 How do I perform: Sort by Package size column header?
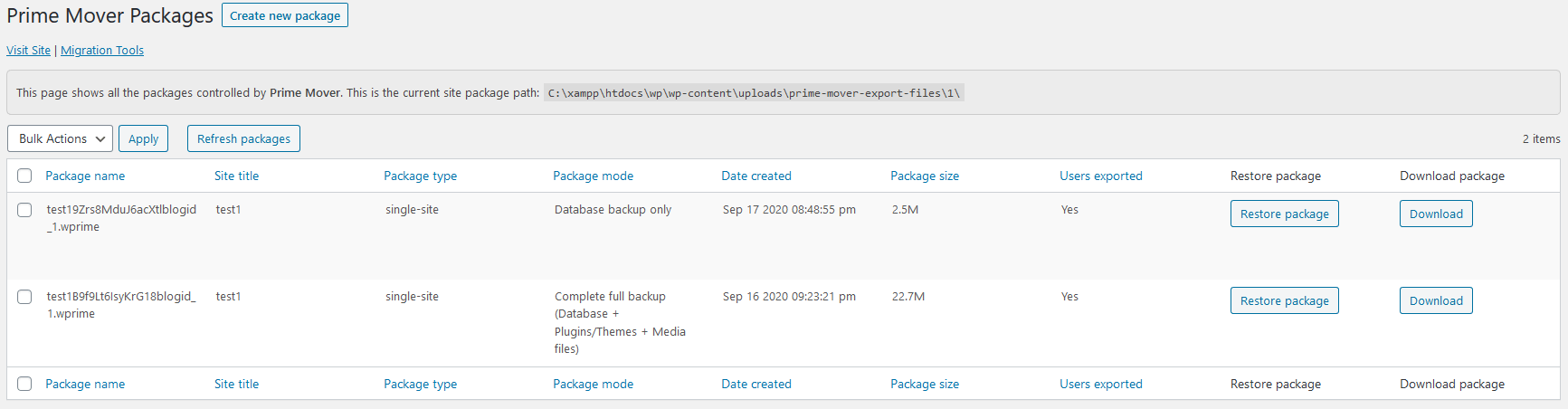tap(924, 176)
